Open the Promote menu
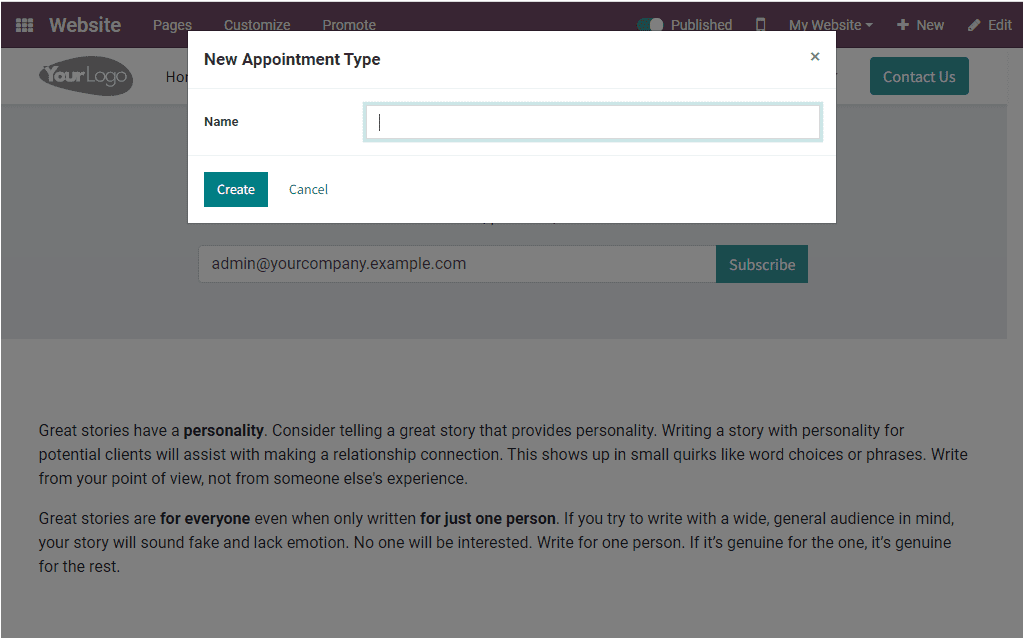This screenshot has width=1024, height=639. (x=348, y=25)
